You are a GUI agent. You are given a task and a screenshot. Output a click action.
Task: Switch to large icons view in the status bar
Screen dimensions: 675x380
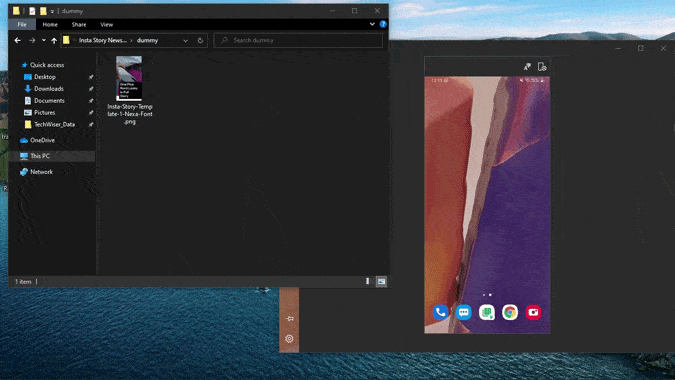coord(381,281)
